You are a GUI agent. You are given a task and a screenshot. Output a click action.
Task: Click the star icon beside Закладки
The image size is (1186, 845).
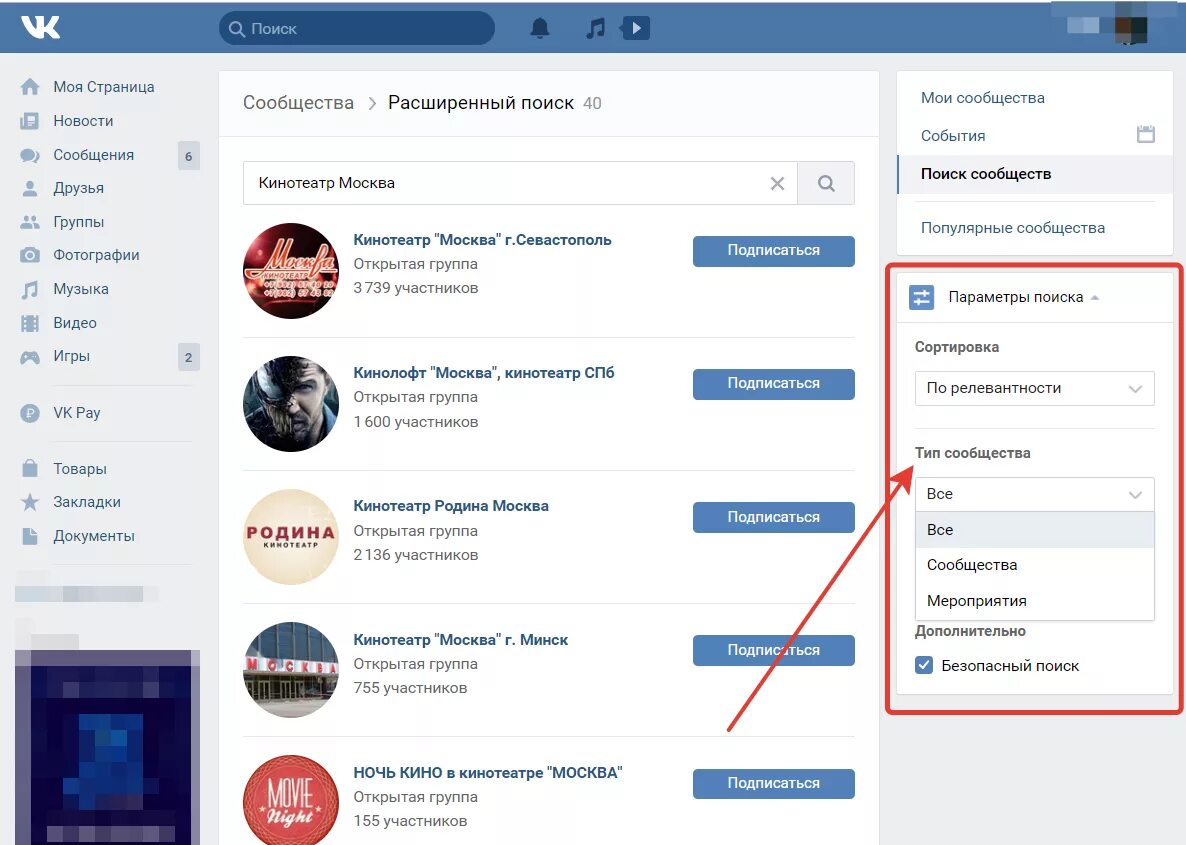[x=29, y=502]
